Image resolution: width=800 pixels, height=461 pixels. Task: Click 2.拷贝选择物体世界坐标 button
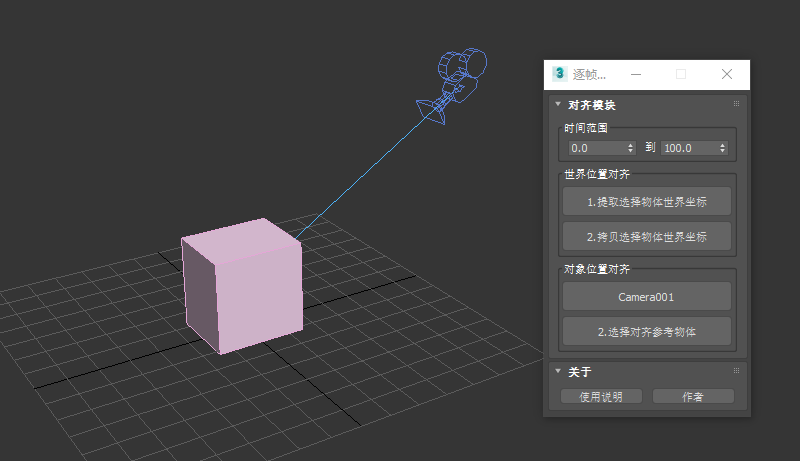(x=646, y=237)
